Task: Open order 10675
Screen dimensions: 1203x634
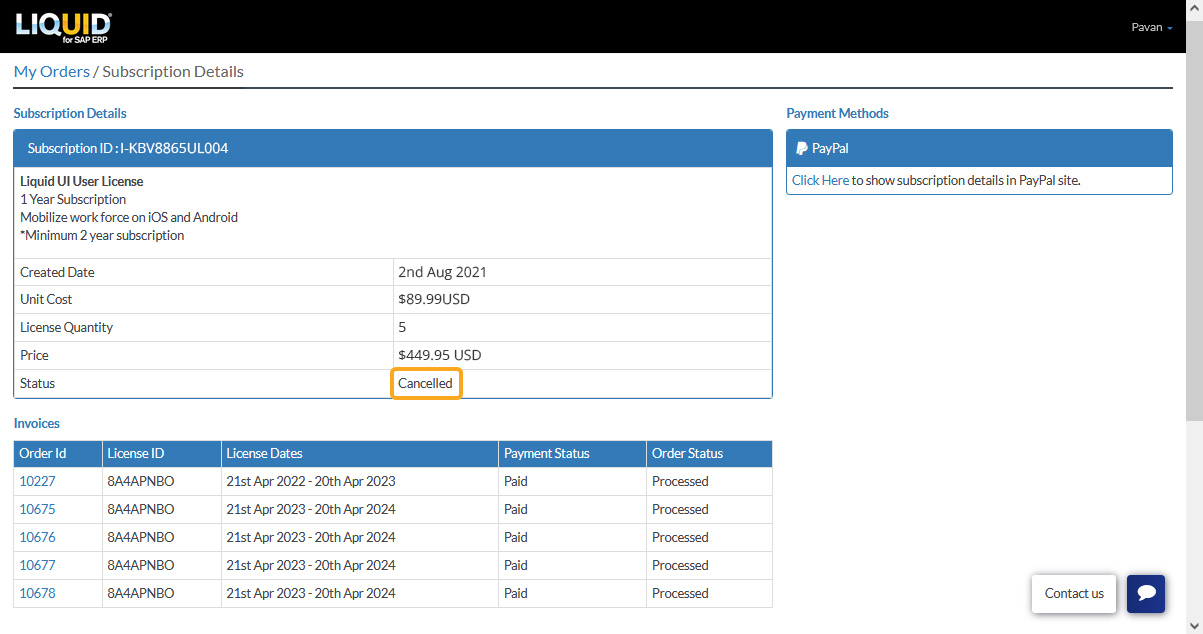Action: click(x=37, y=509)
